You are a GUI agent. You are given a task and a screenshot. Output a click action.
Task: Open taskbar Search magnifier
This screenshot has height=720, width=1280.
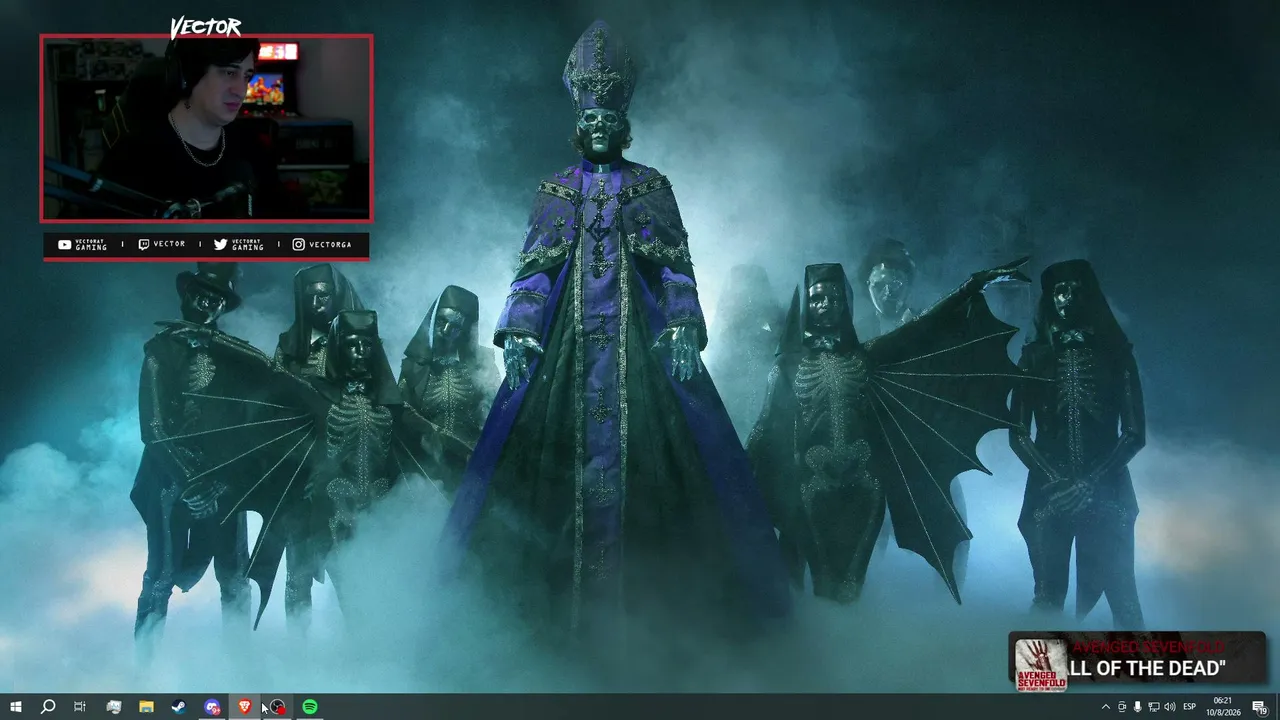(x=48, y=707)
